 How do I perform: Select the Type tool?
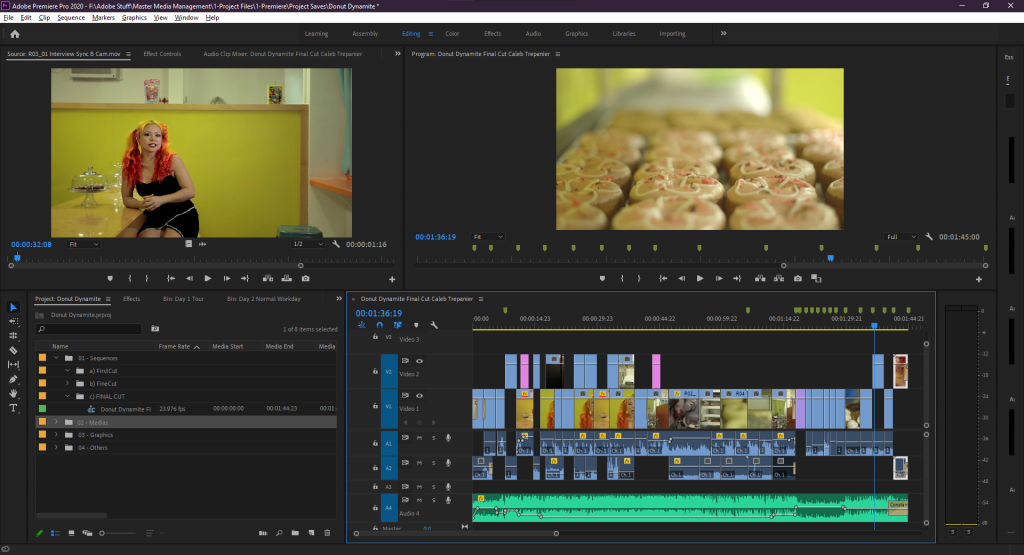14,408
